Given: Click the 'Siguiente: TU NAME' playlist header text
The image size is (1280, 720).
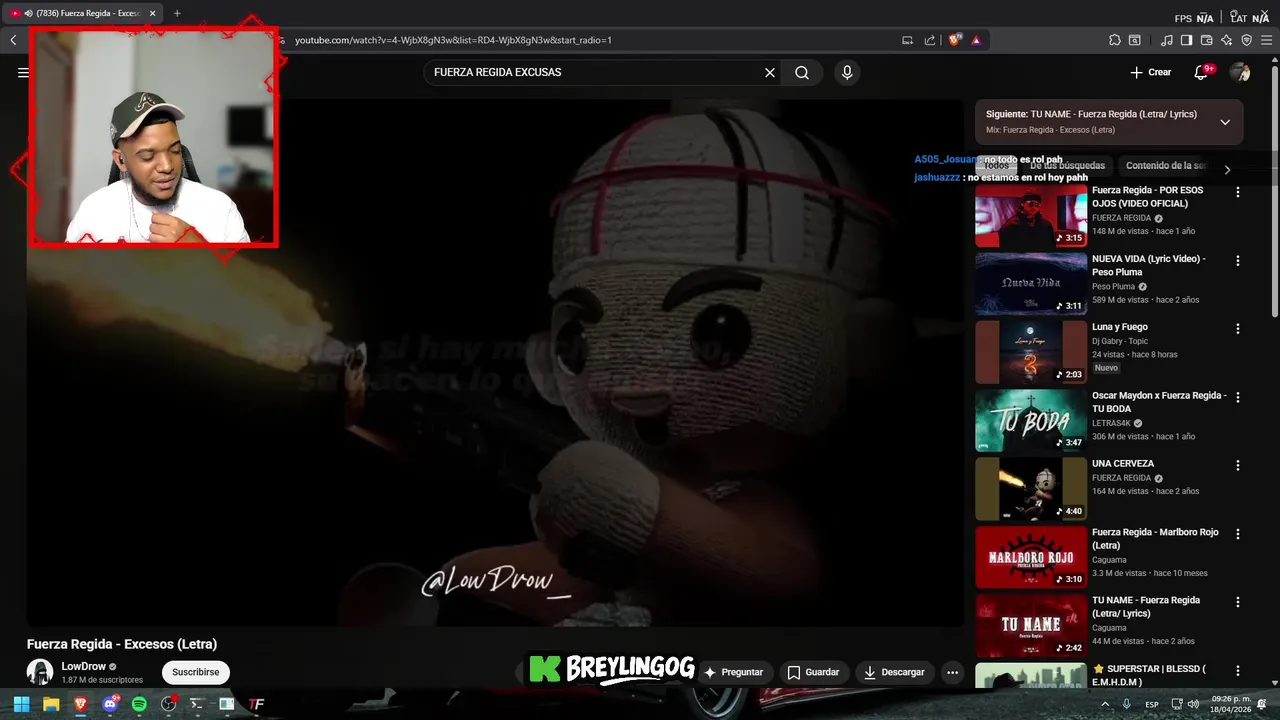Looking at the screenshot, I should [1091, 114].
